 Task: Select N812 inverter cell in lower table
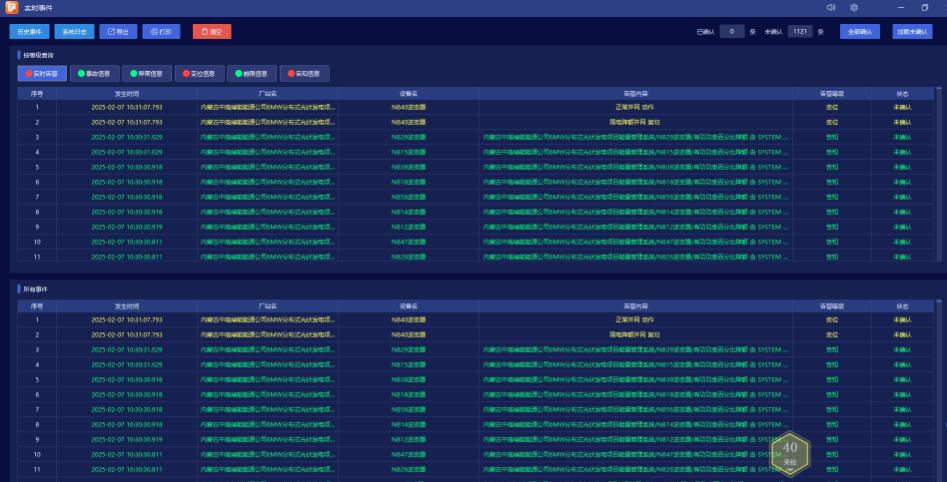click(409, 440)
